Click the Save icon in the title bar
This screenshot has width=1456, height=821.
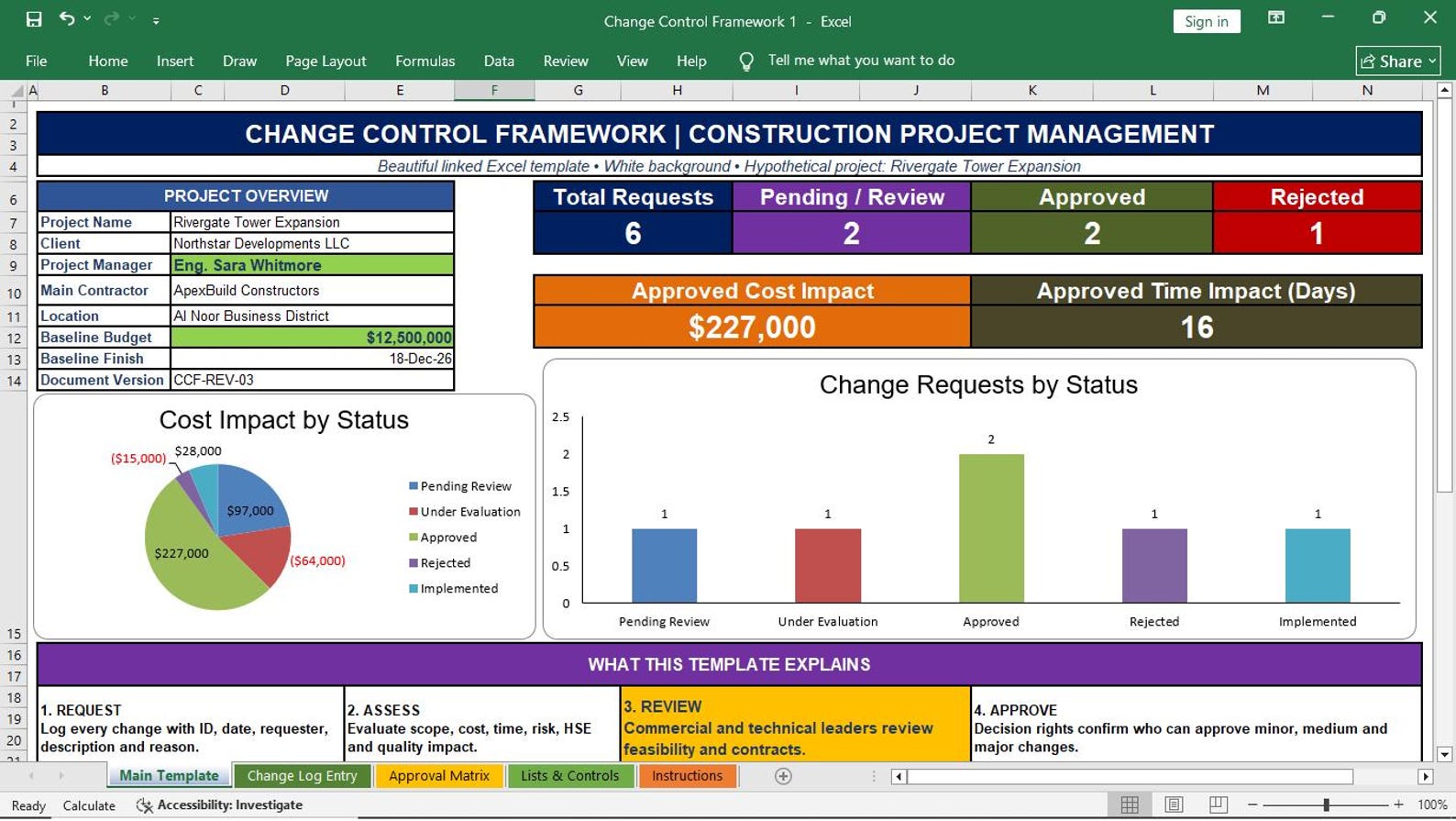pos(34,19)
